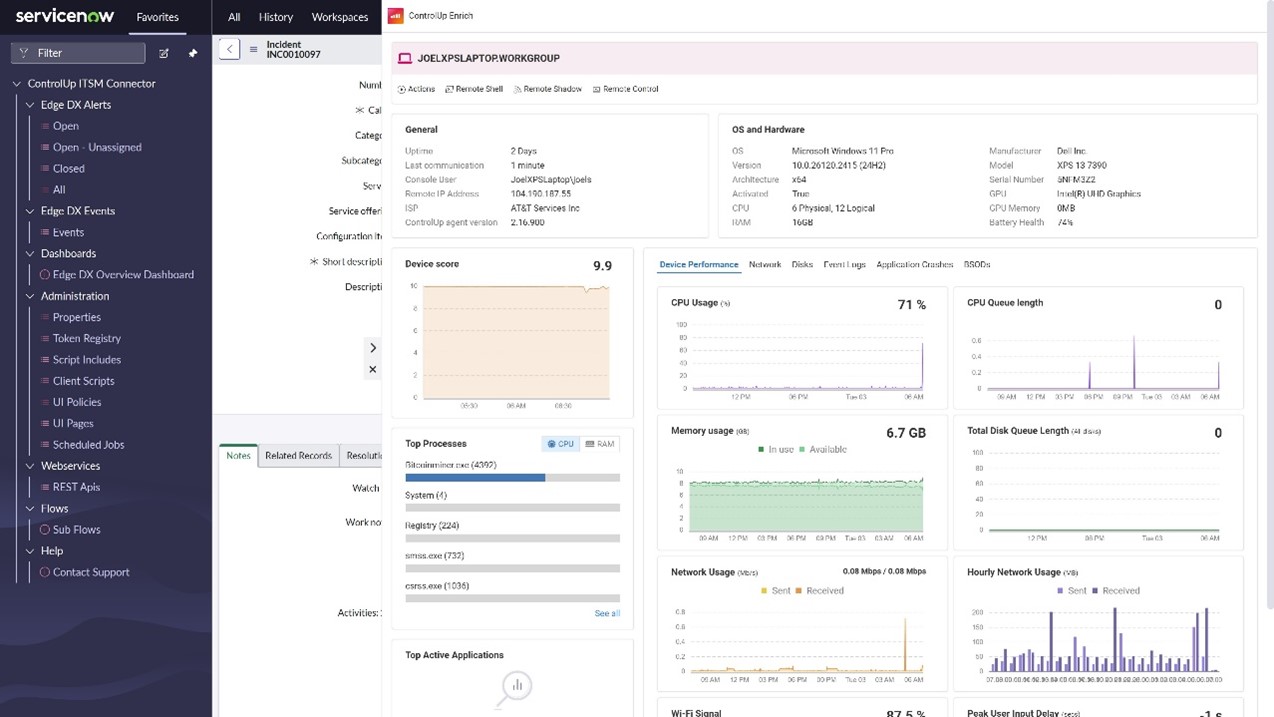Switch to the Disks tab
Screen dimensions: 1274x717
point(802,265)
